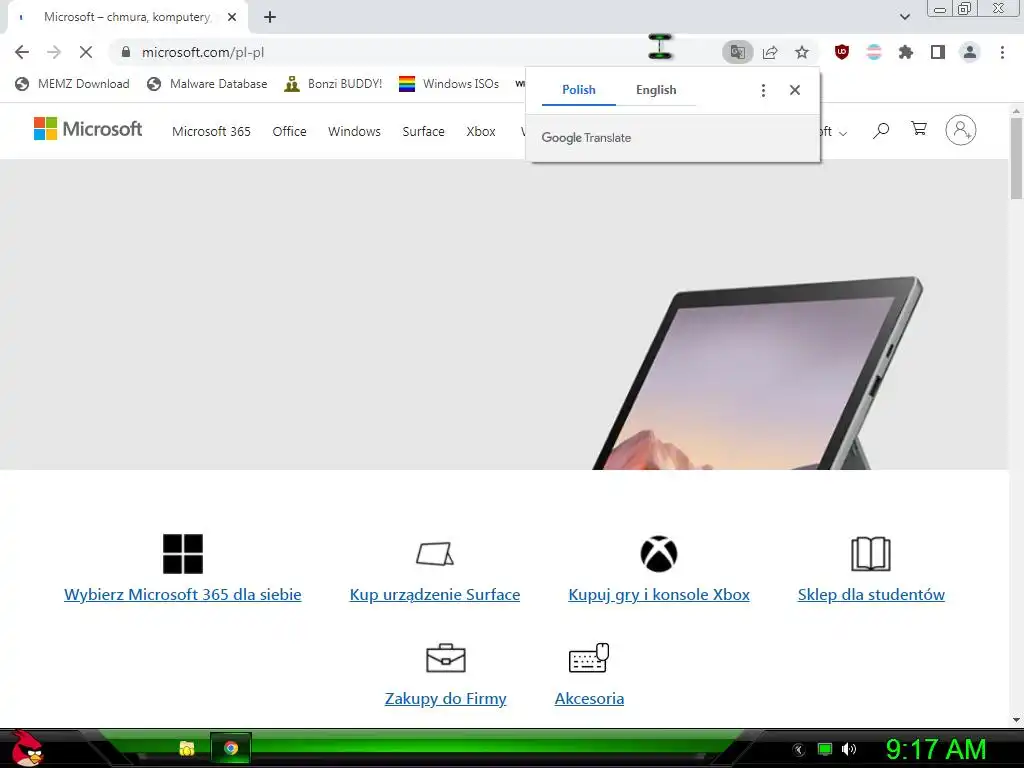The height and width of the screenshot is (768, 1024).
Task: Click the Chrome taskbar button
Action: click(231, 748)
